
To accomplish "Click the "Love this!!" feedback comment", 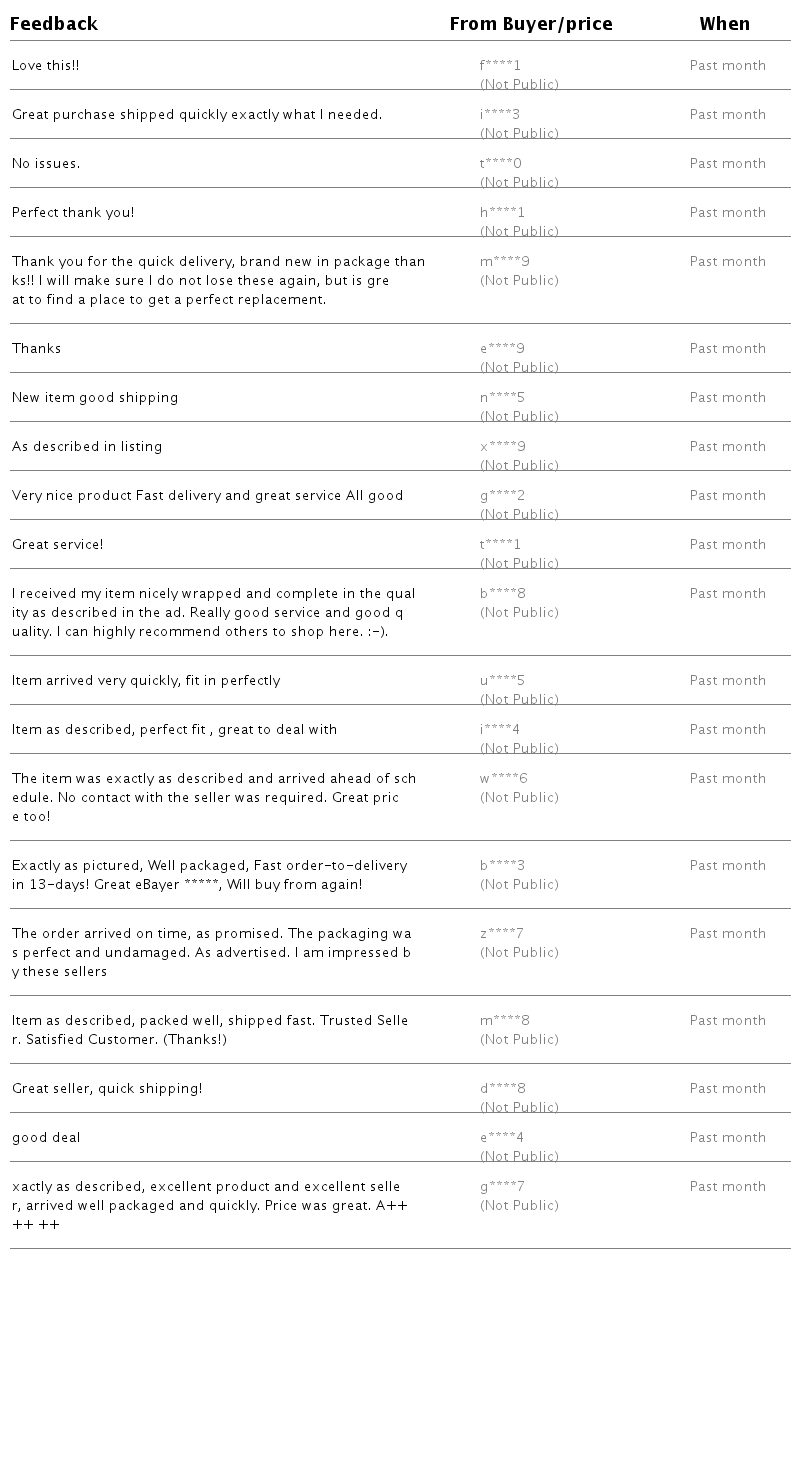I will (45, 66).
